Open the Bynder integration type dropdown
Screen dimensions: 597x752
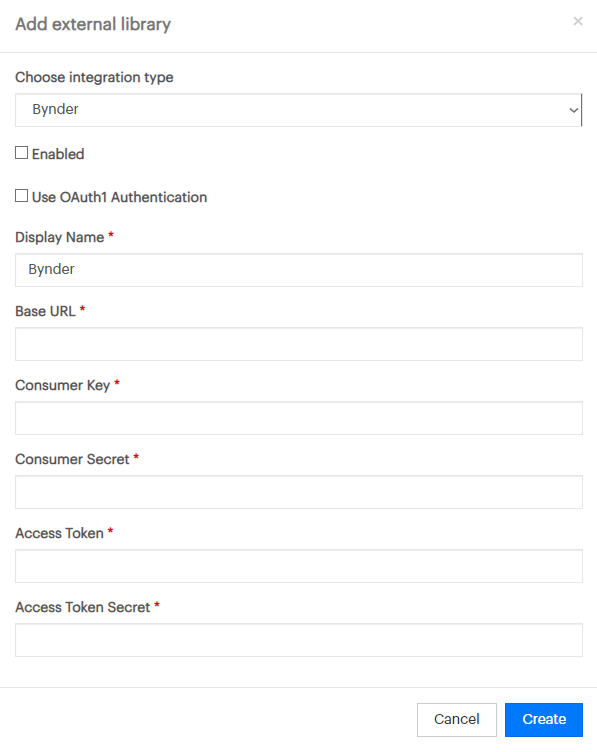[298, 110]
